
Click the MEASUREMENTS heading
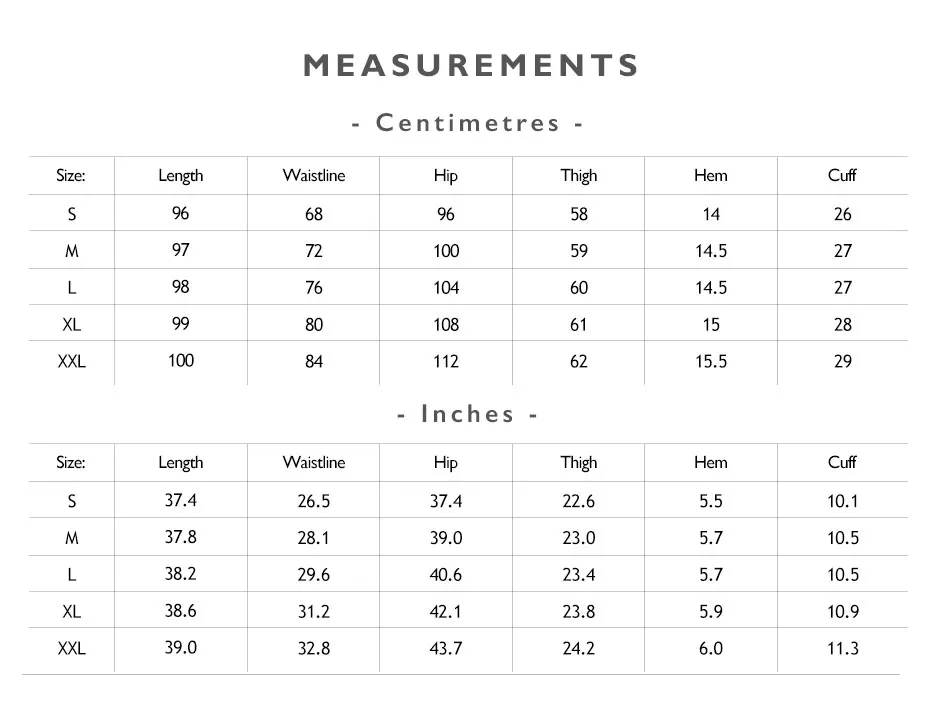[x=470, y=65]
